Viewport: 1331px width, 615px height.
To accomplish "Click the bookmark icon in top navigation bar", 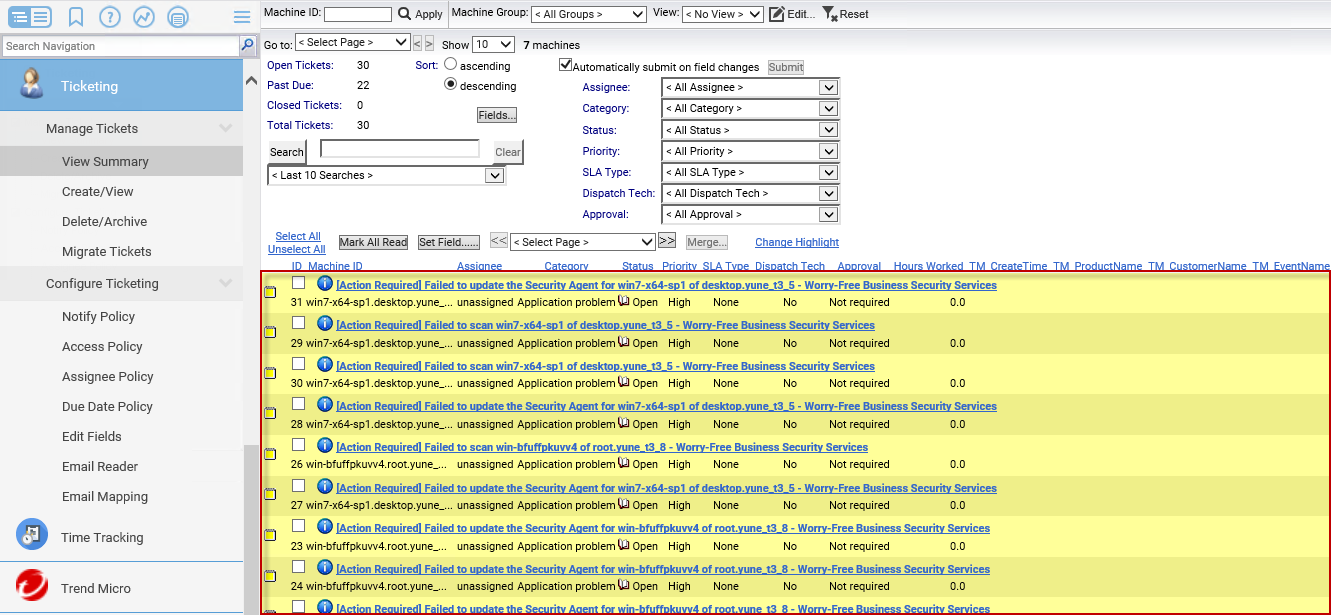I will click(x=76, y=17).
